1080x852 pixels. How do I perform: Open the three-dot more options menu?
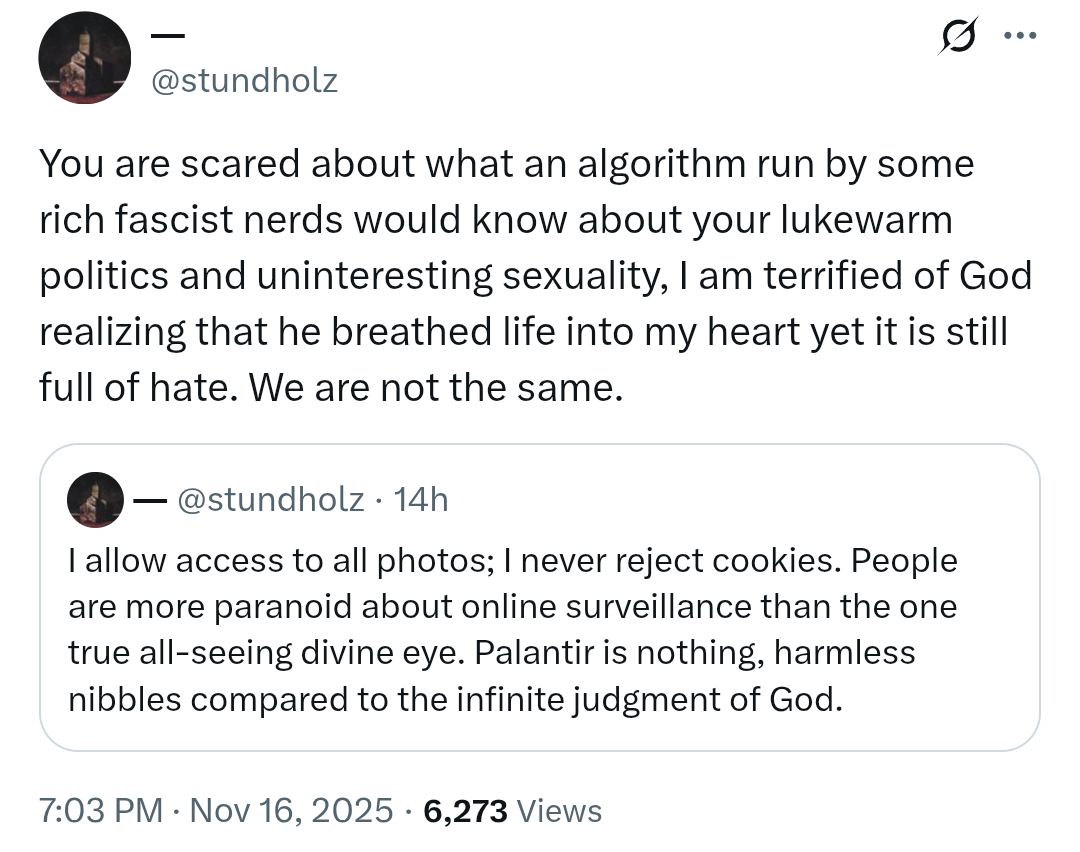(x=1018, y=36)
